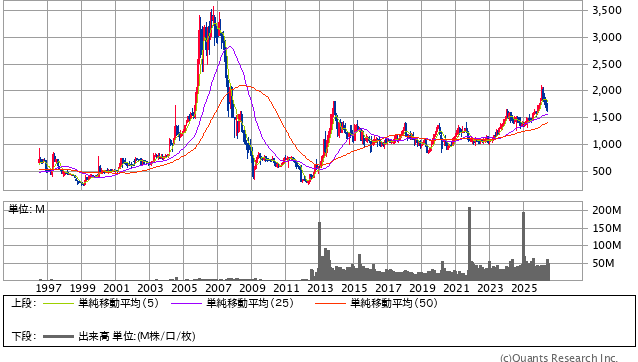
Task: Click the red 単純移動平均(50) legend line
Action: 330,303
